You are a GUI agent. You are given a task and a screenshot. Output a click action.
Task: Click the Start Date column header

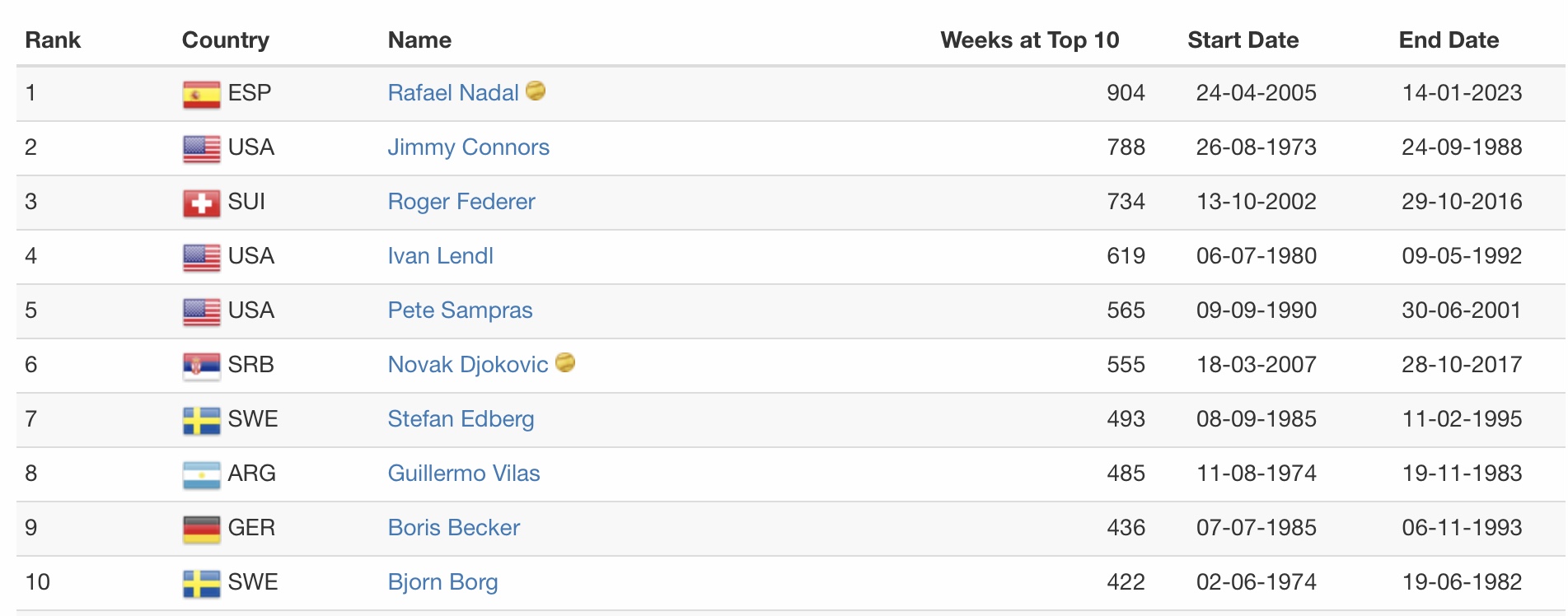(1243, 40)
